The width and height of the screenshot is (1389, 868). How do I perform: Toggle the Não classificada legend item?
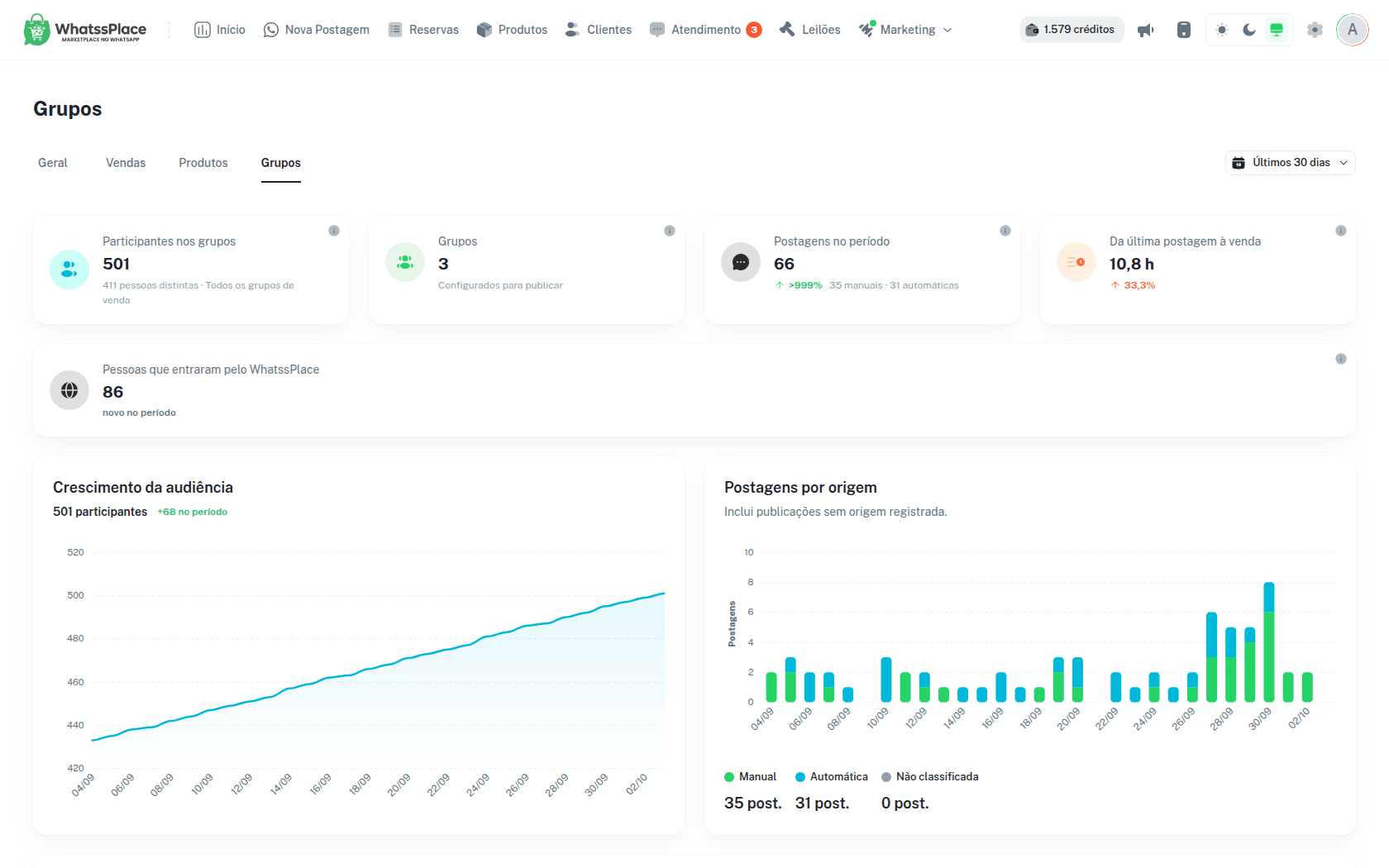click(930, 777)
